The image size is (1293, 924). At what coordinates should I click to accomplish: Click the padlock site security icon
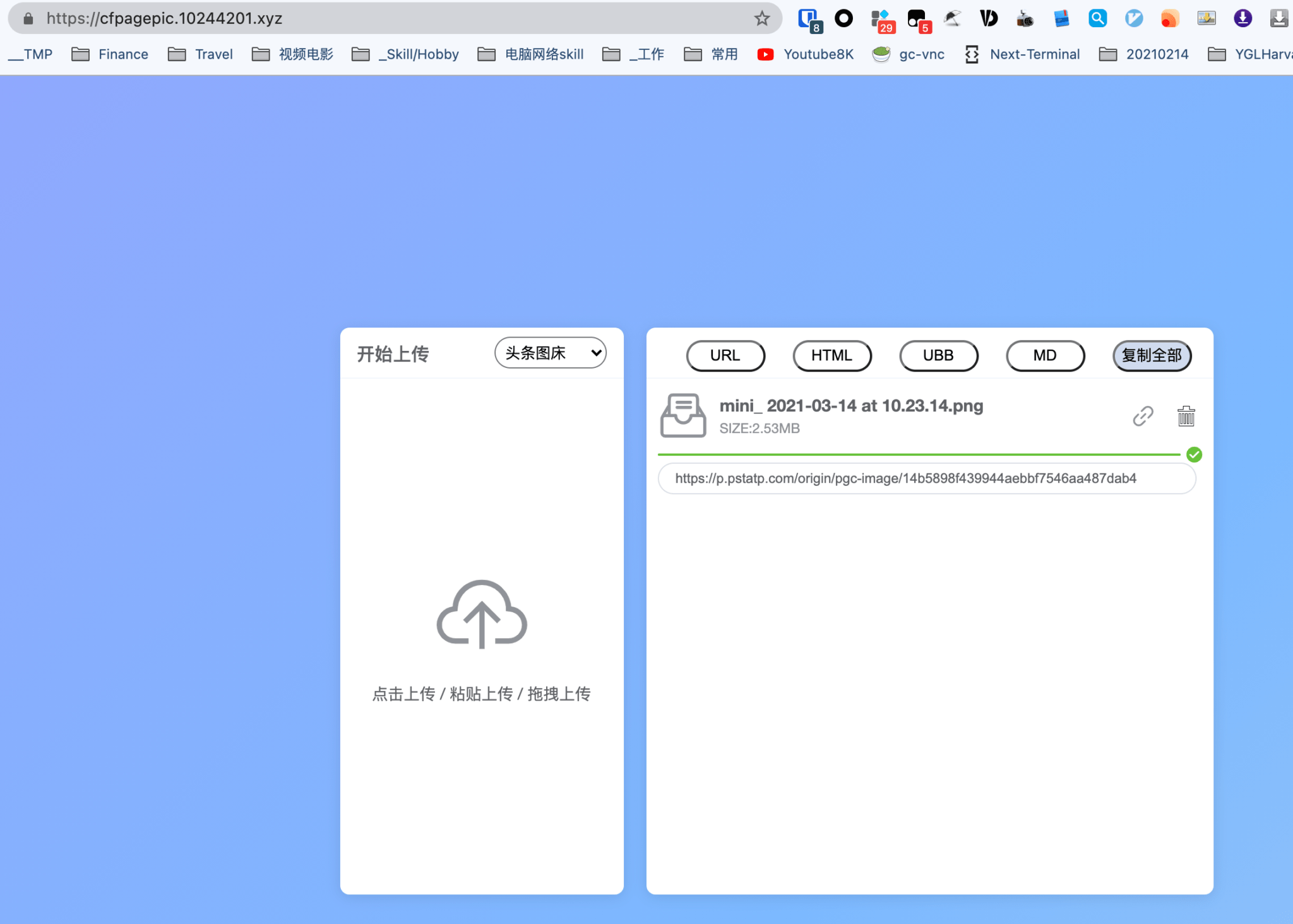[28, 18]
